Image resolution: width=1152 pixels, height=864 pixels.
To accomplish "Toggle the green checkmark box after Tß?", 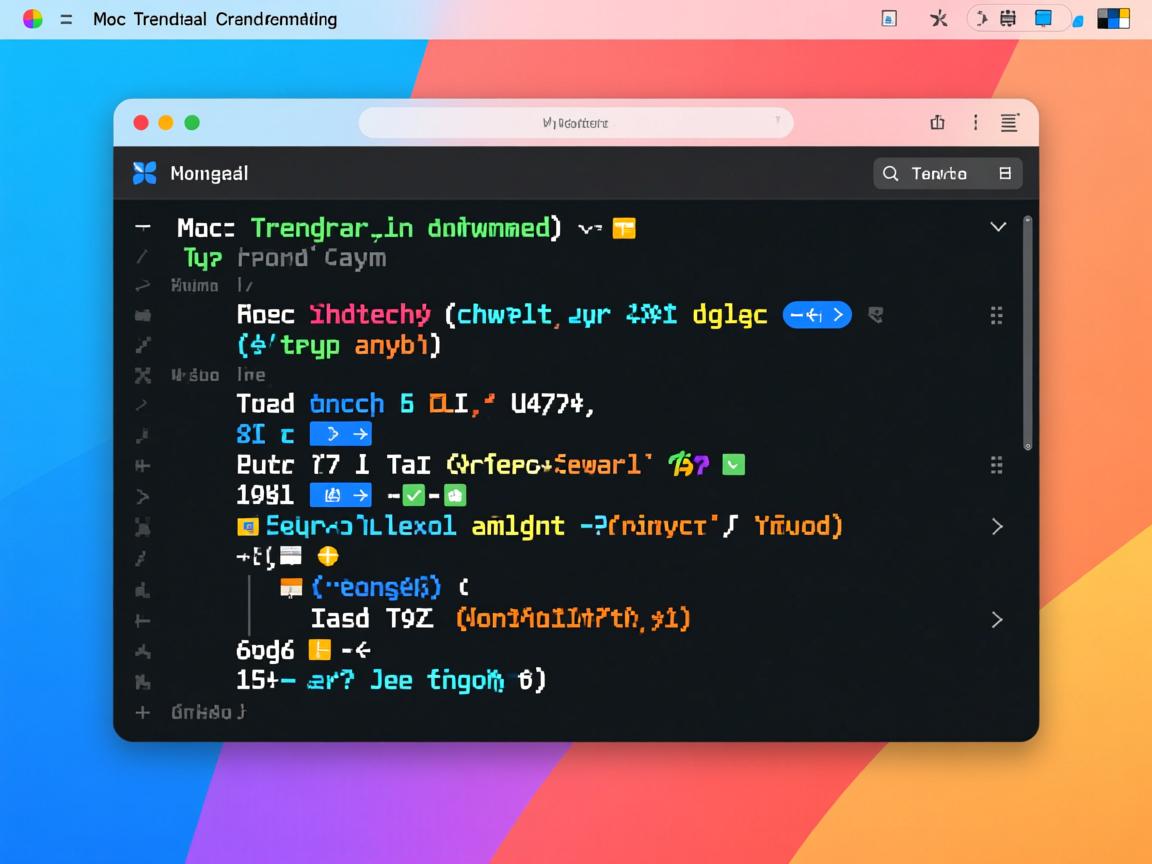I will (734, 464).
